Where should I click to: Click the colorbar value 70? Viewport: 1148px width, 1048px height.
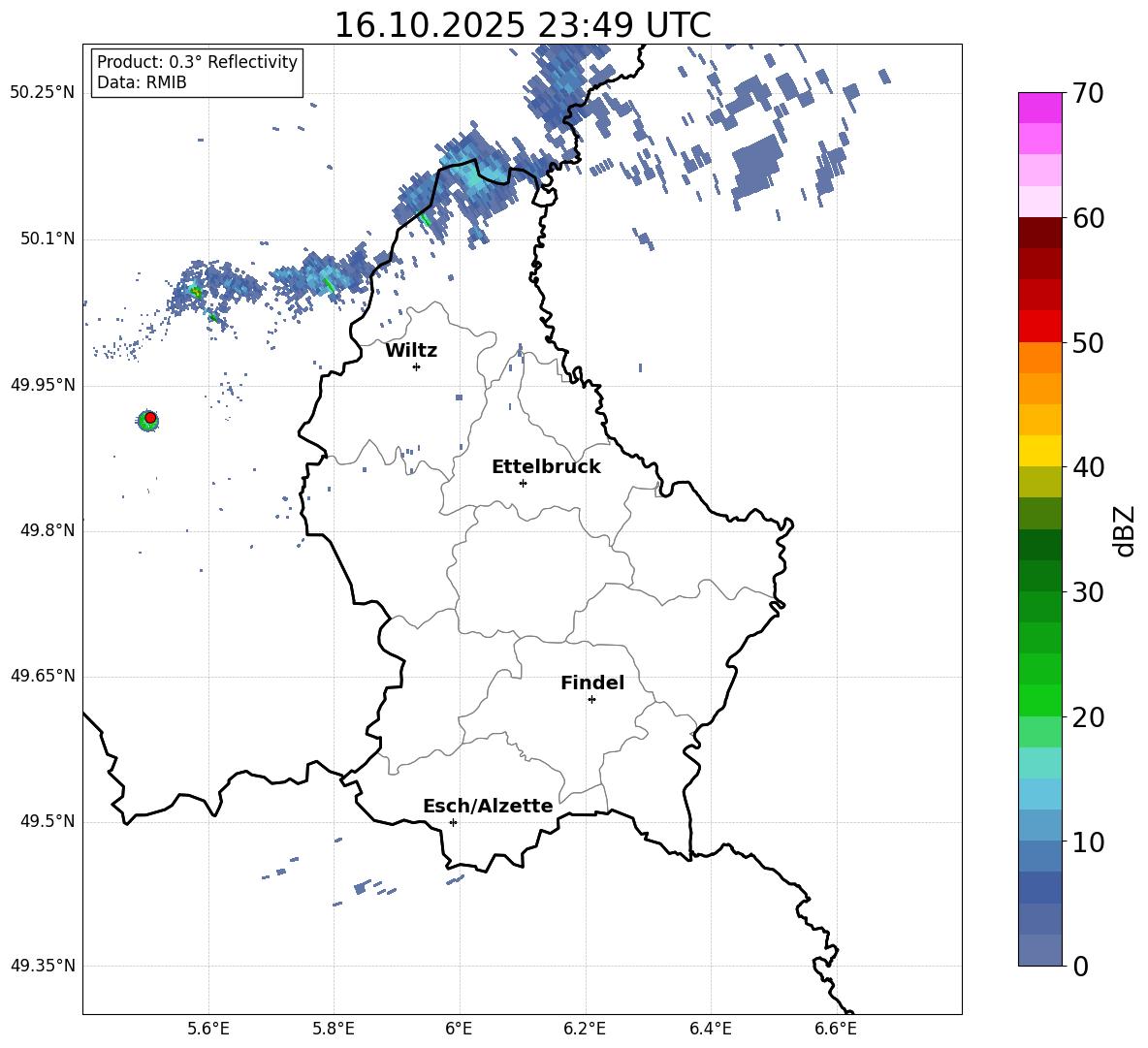point(1088,93)
